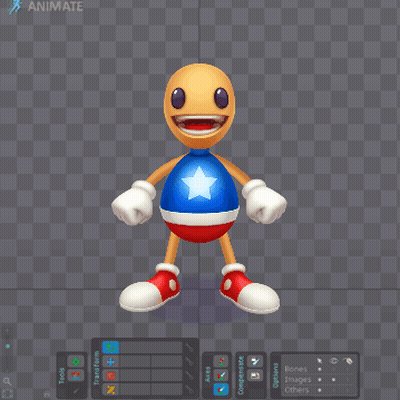Click the Compensate panel label
The image size is (400, 400).
241,375
